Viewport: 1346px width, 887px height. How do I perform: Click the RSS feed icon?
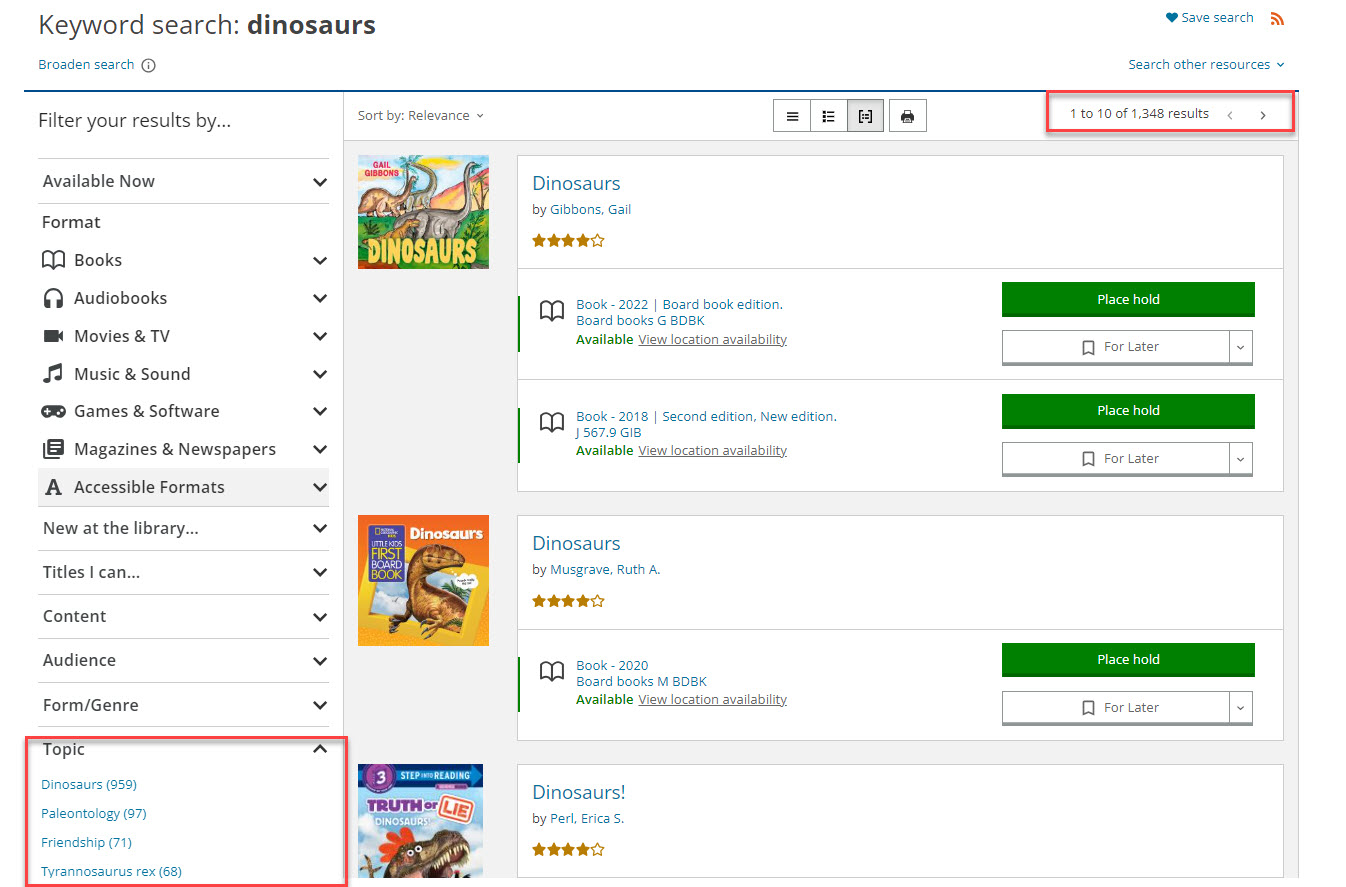[x=1277, y=18]
